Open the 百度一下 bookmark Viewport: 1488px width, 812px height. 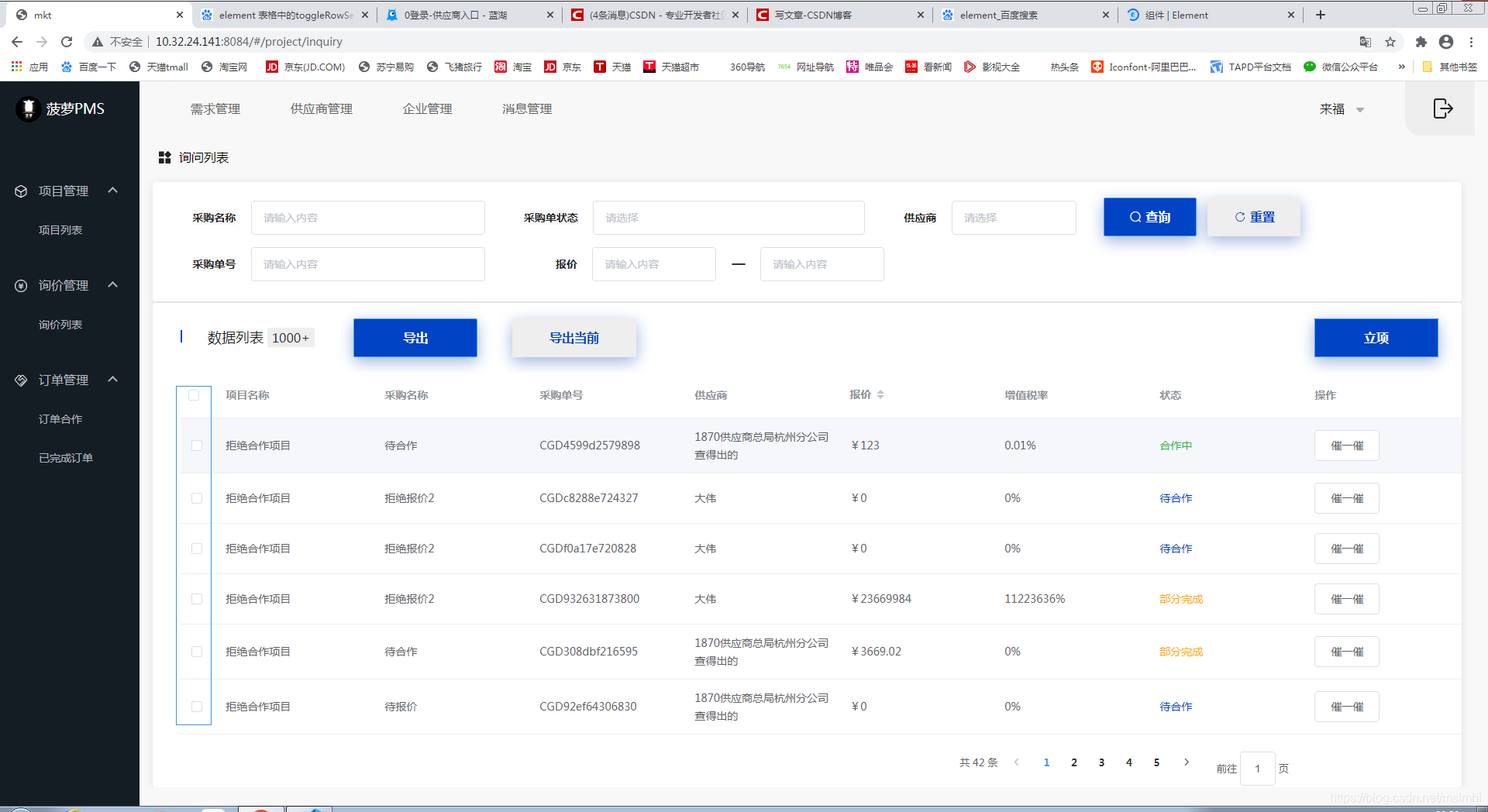point(88,67)
